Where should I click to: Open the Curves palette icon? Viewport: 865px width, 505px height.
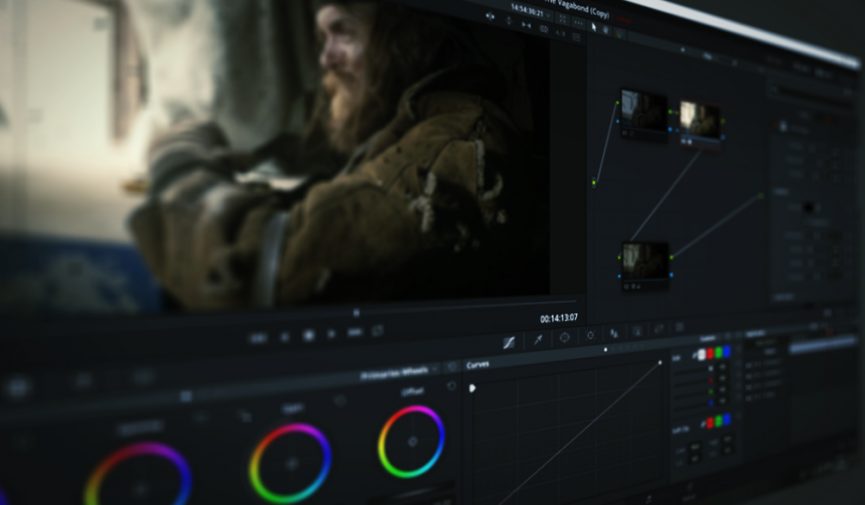pyautogui.click(x=509, y=343)
